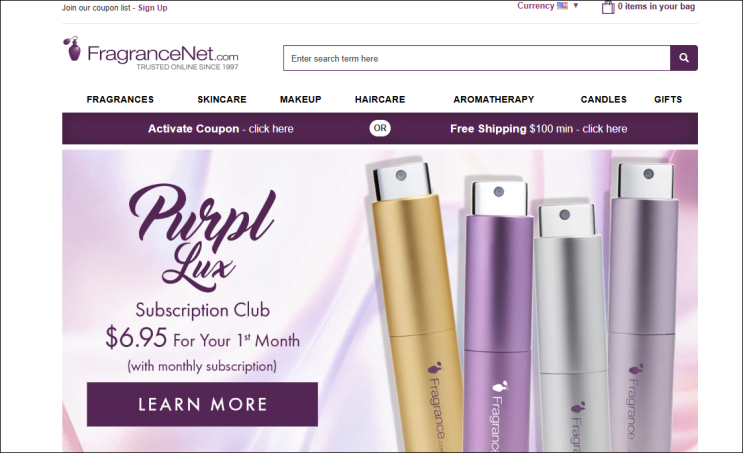Click the FragranceNet.com perfume bottle logo
This screenshot has width=743, height=453.
click(151, 54)
